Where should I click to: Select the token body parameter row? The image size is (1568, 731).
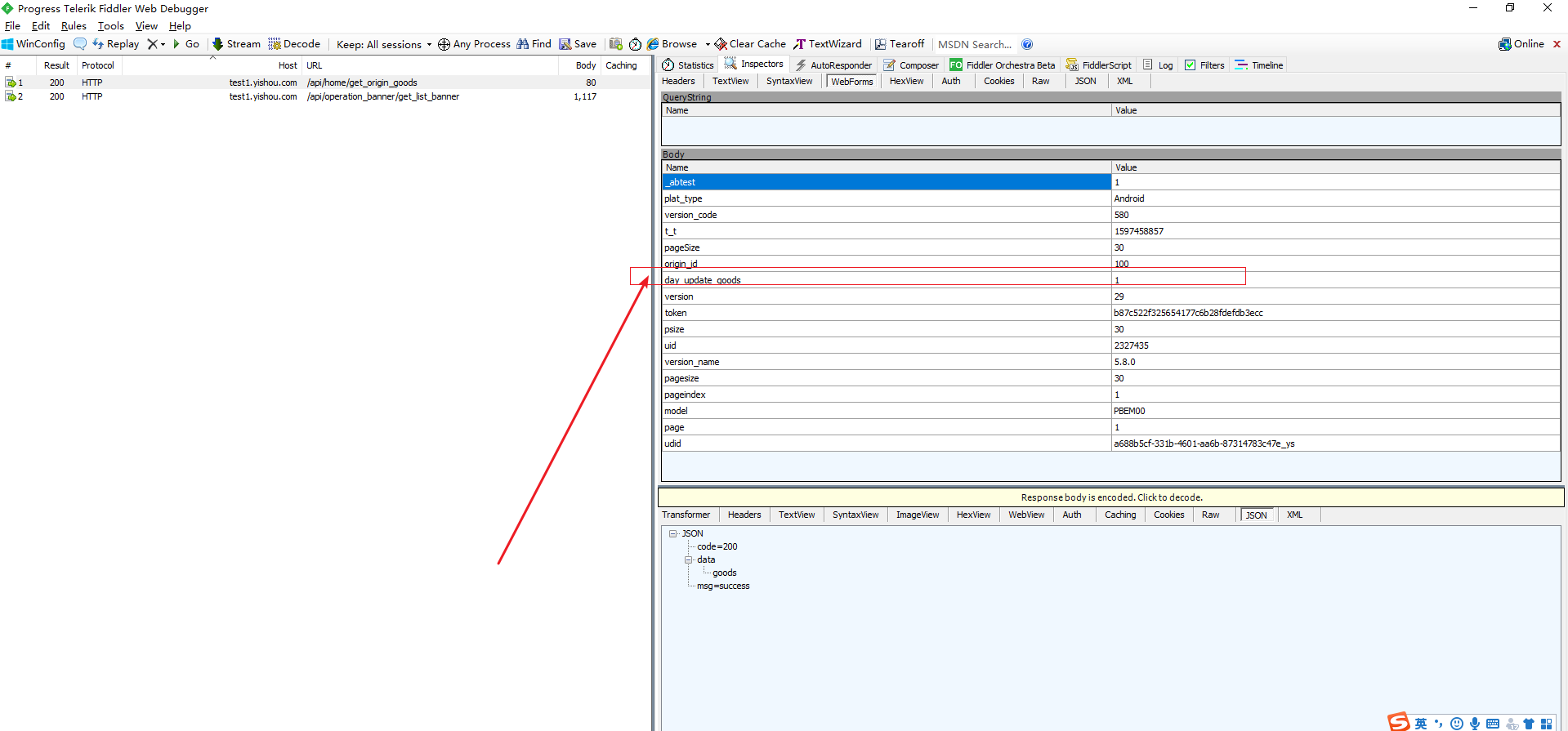[x=1111, y=313]
